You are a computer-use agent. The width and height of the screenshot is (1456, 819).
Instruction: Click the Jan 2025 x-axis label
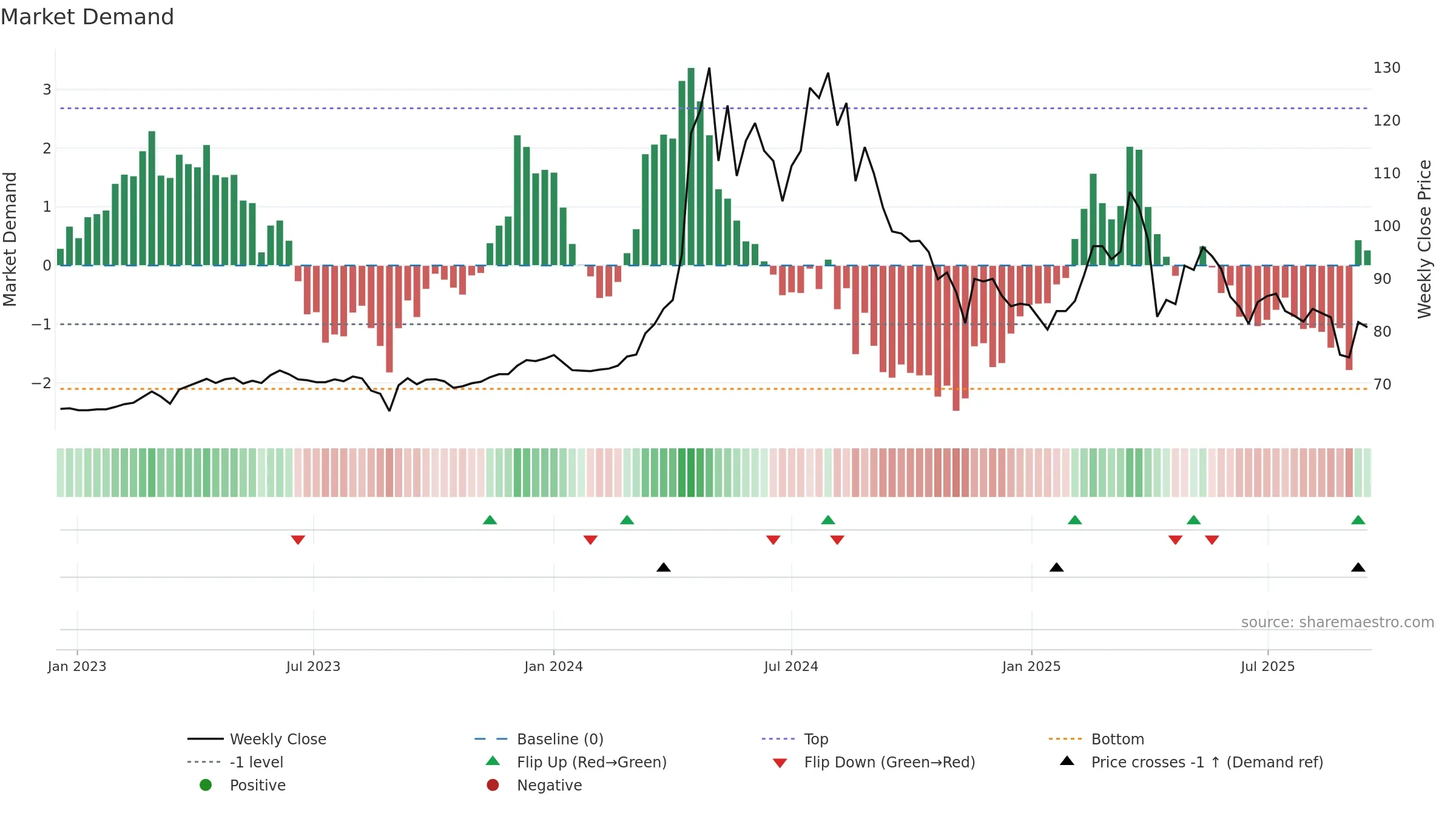[1031, 667]
